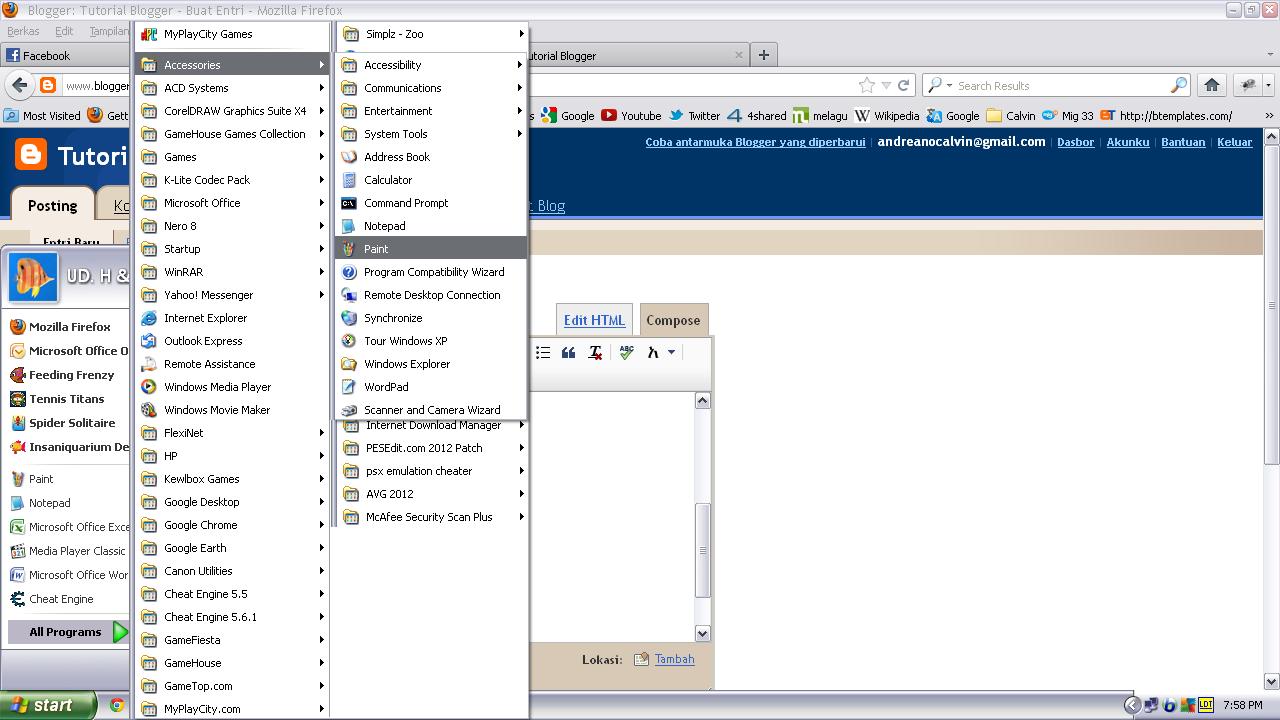This screenshot has width=1280, height=720.
Task: Click the Google Chrome quick launch icon
Action: coord(117,705)
